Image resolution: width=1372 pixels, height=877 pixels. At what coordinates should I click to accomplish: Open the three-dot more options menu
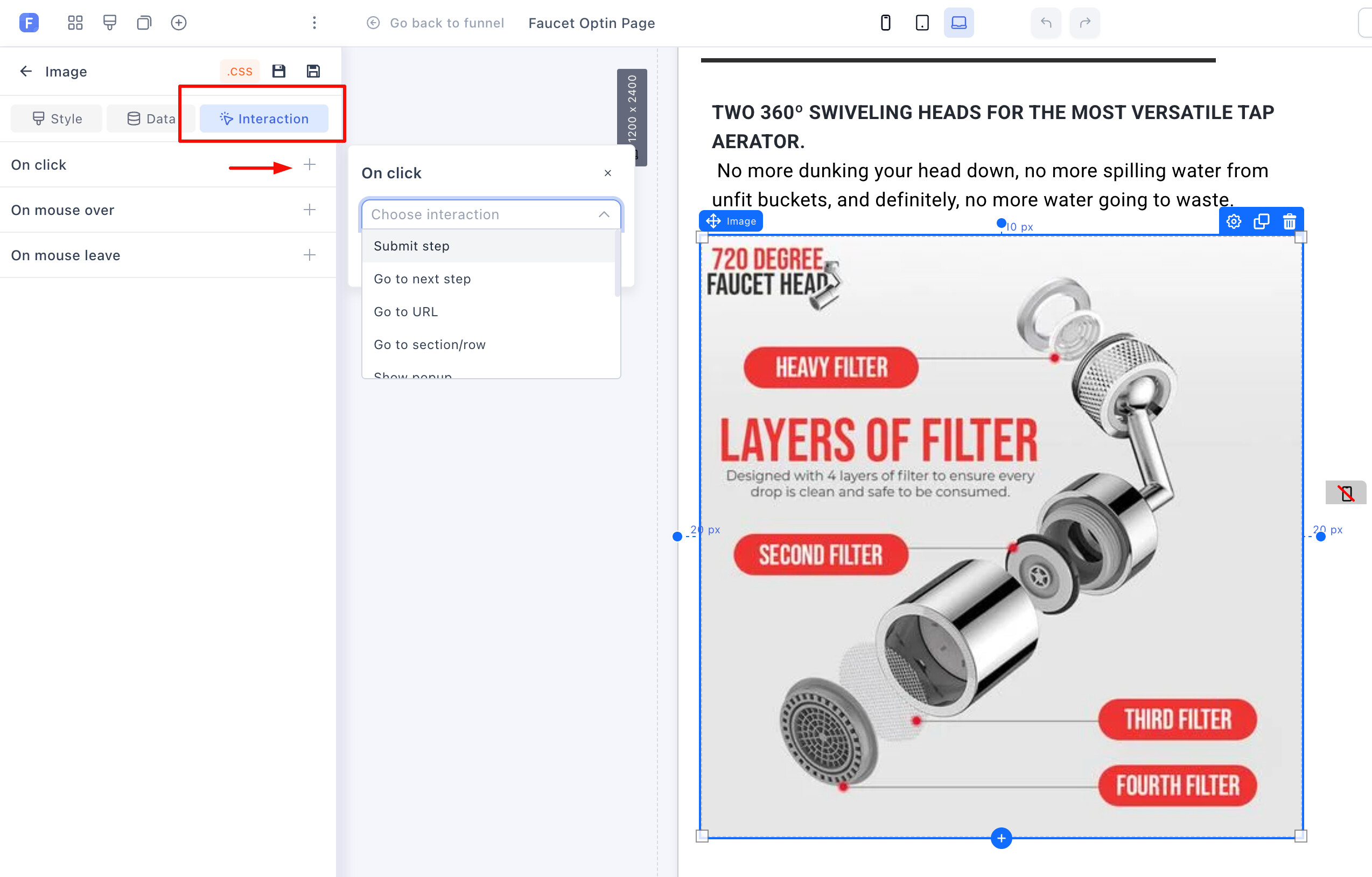[314, 23]
